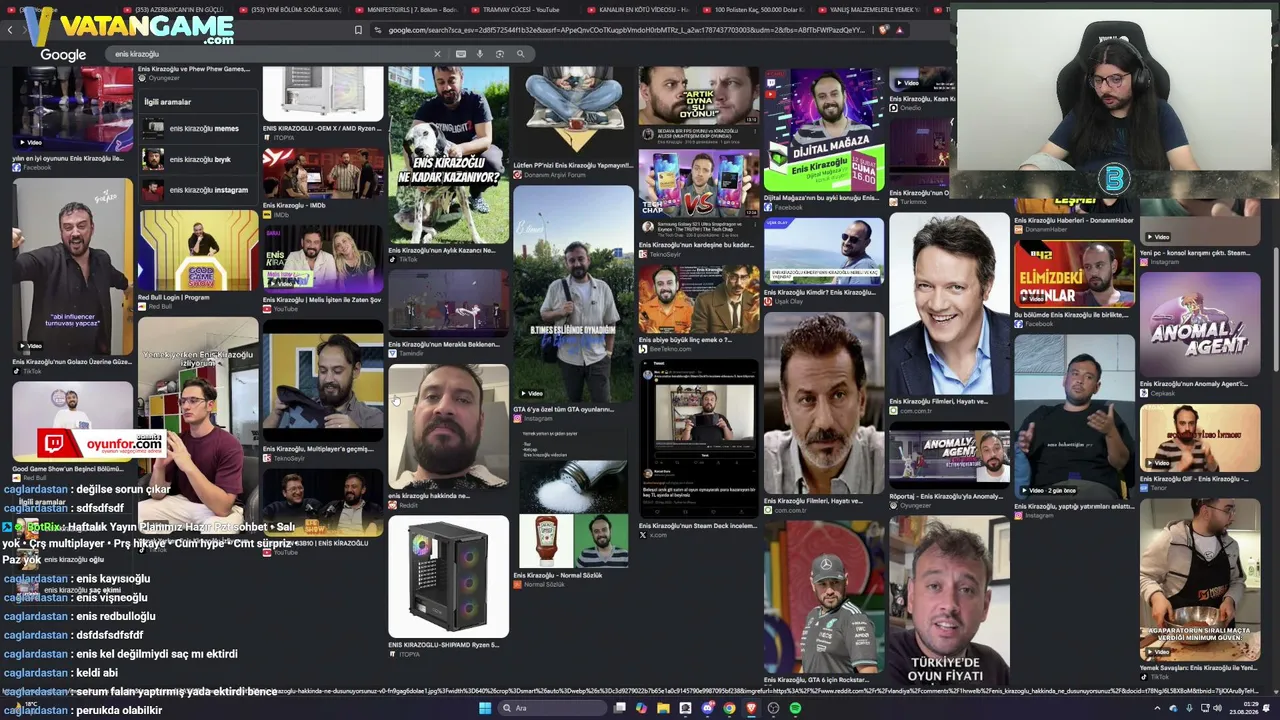The width and height of the screenshot is (1280, 720).
Task: Open Spotify from the taskbar
Action: pos(795,708)
